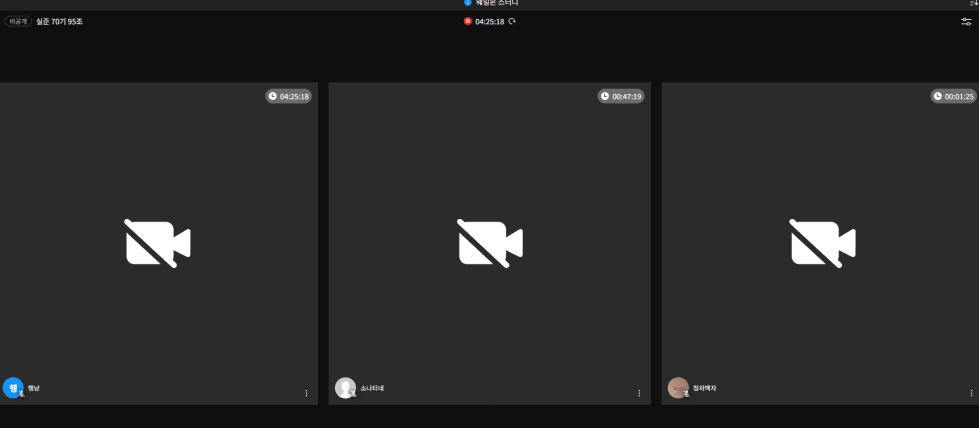Screen dimensions: 979x428
Task: Click the participant name on third tile
Action: pyautogui.click(x=704, y=388)
